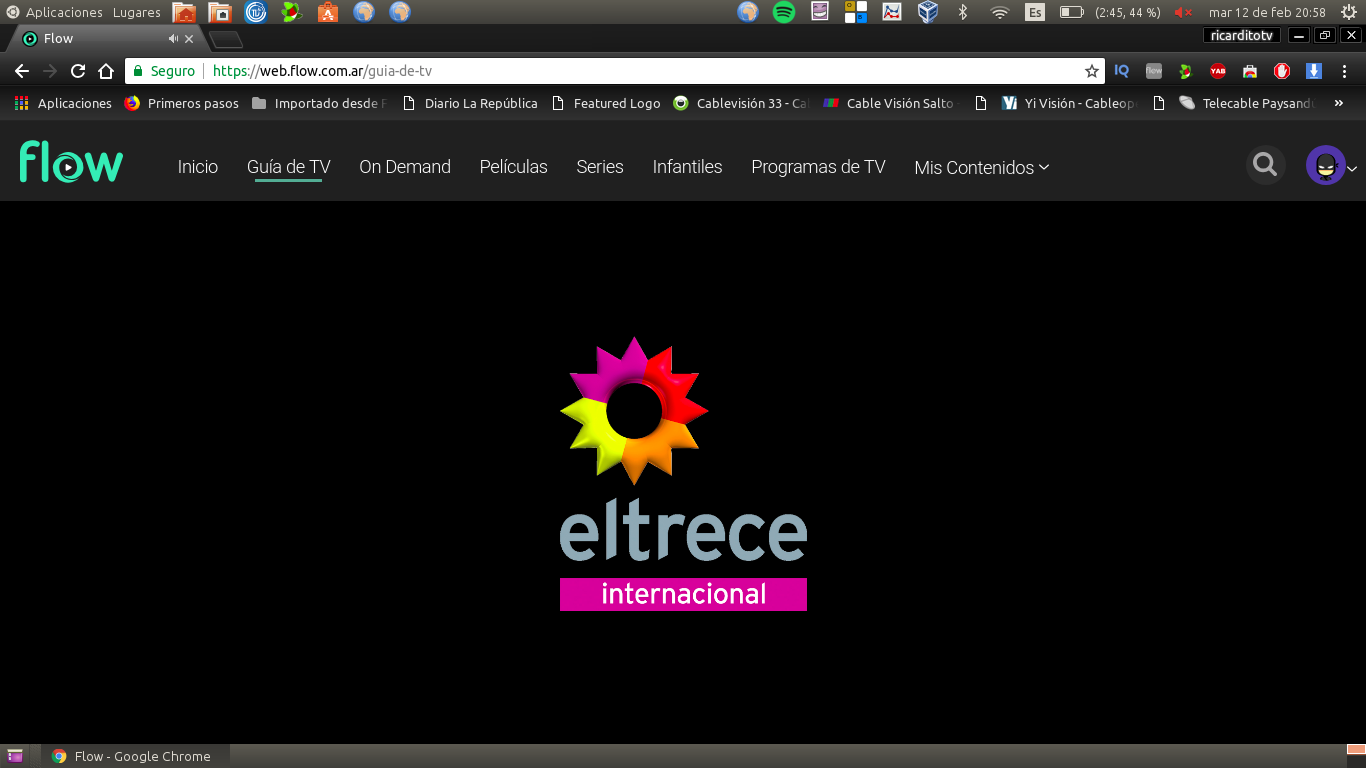Open the On Demand section
The image size is (1366, 768).
[405, 167]
